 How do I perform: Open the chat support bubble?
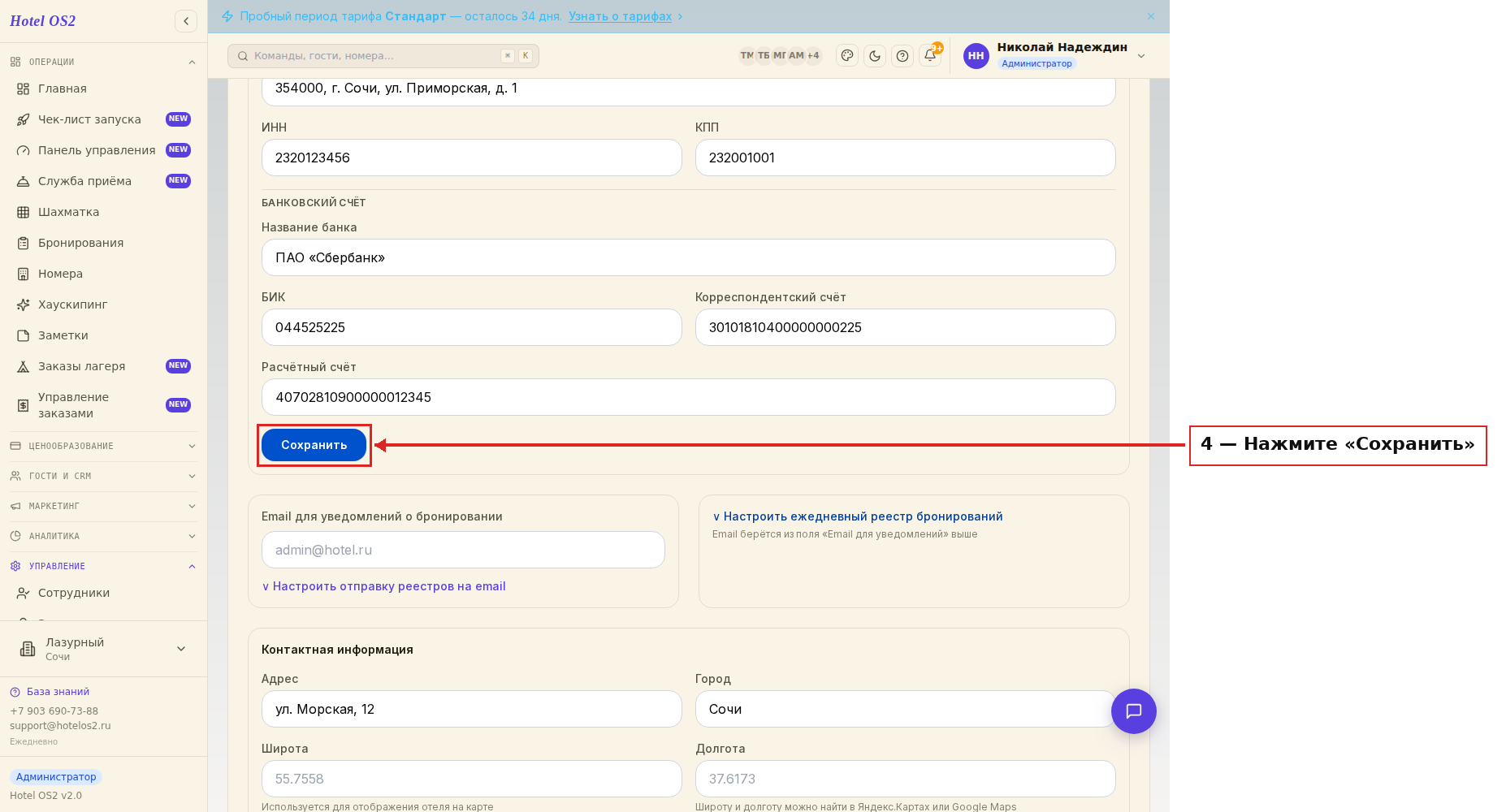[x=1134, y=711]
